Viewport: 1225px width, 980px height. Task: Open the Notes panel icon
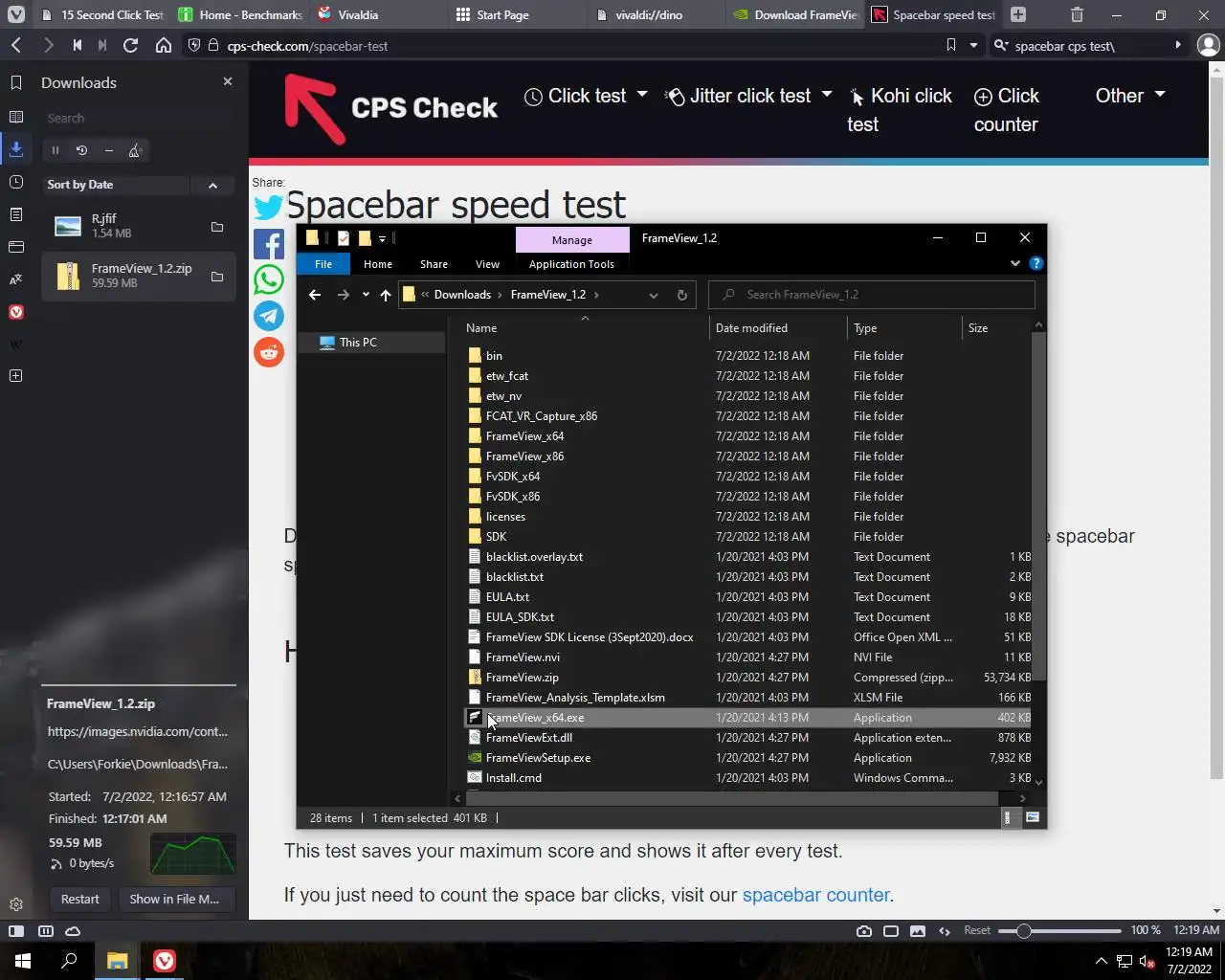16,214
